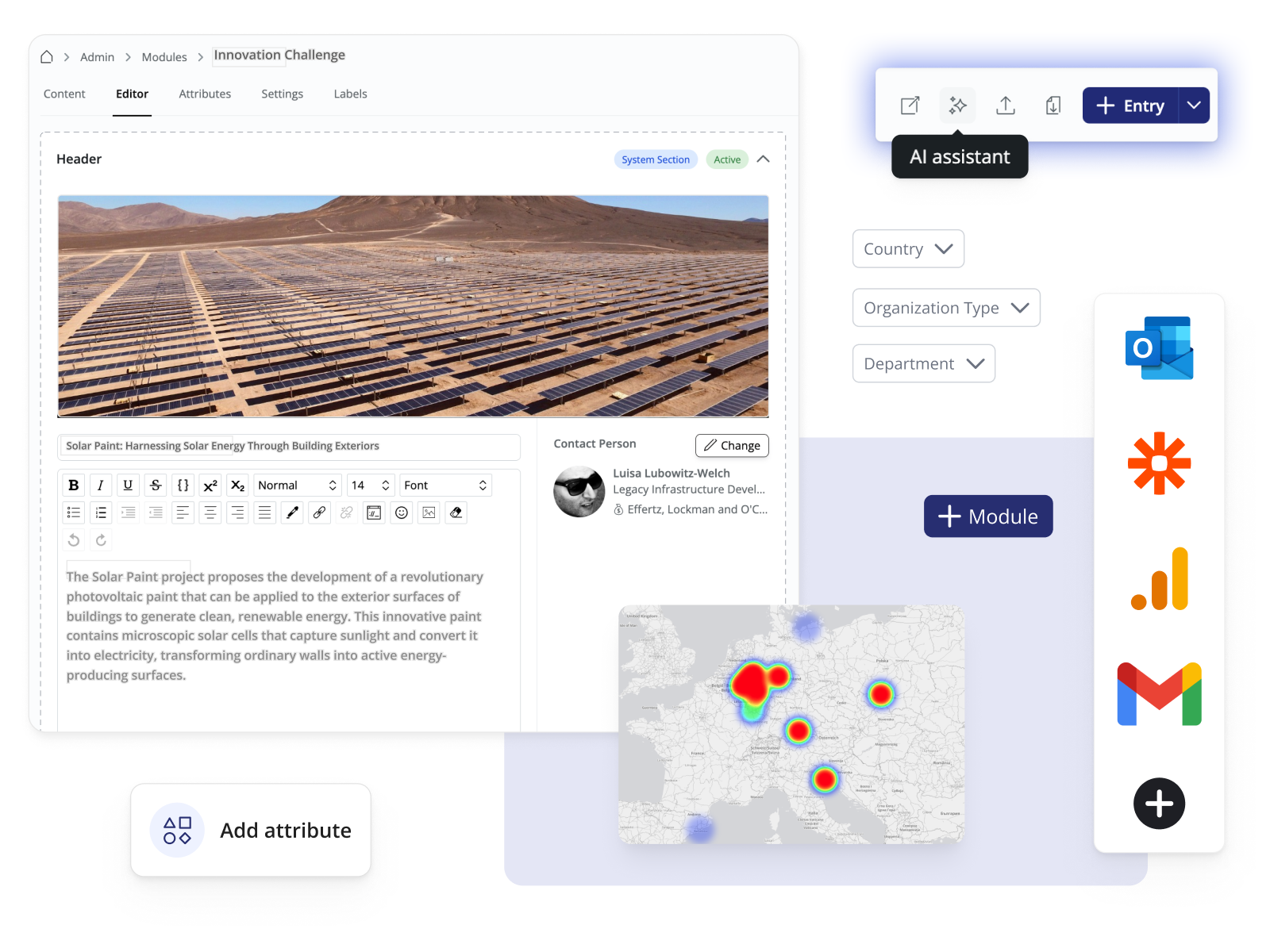1270x952 pixels.
Task: Insert code block with braces icon
Action: 183,486
